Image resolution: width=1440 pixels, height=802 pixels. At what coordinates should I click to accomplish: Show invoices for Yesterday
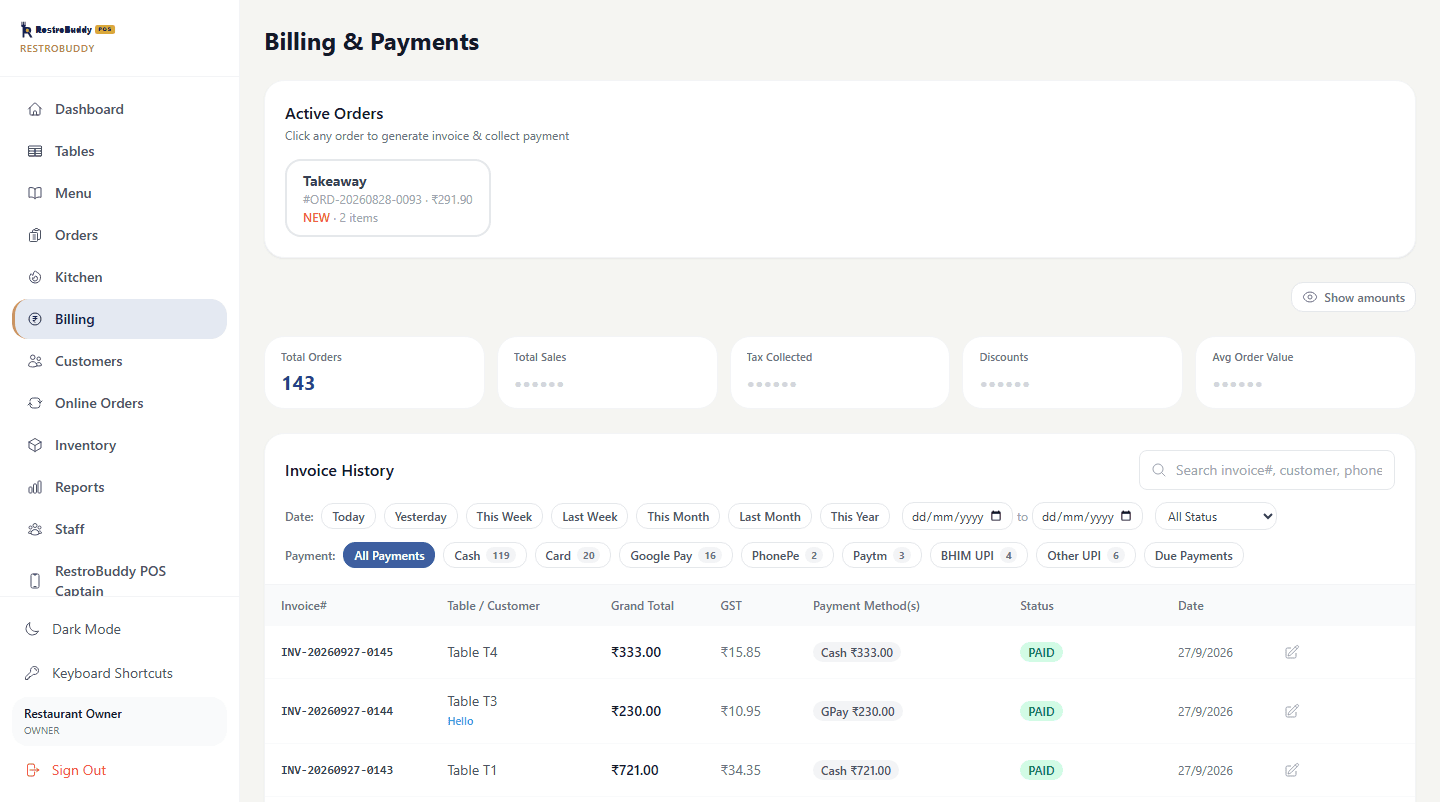pyautogui.click(x=421, y=516)
